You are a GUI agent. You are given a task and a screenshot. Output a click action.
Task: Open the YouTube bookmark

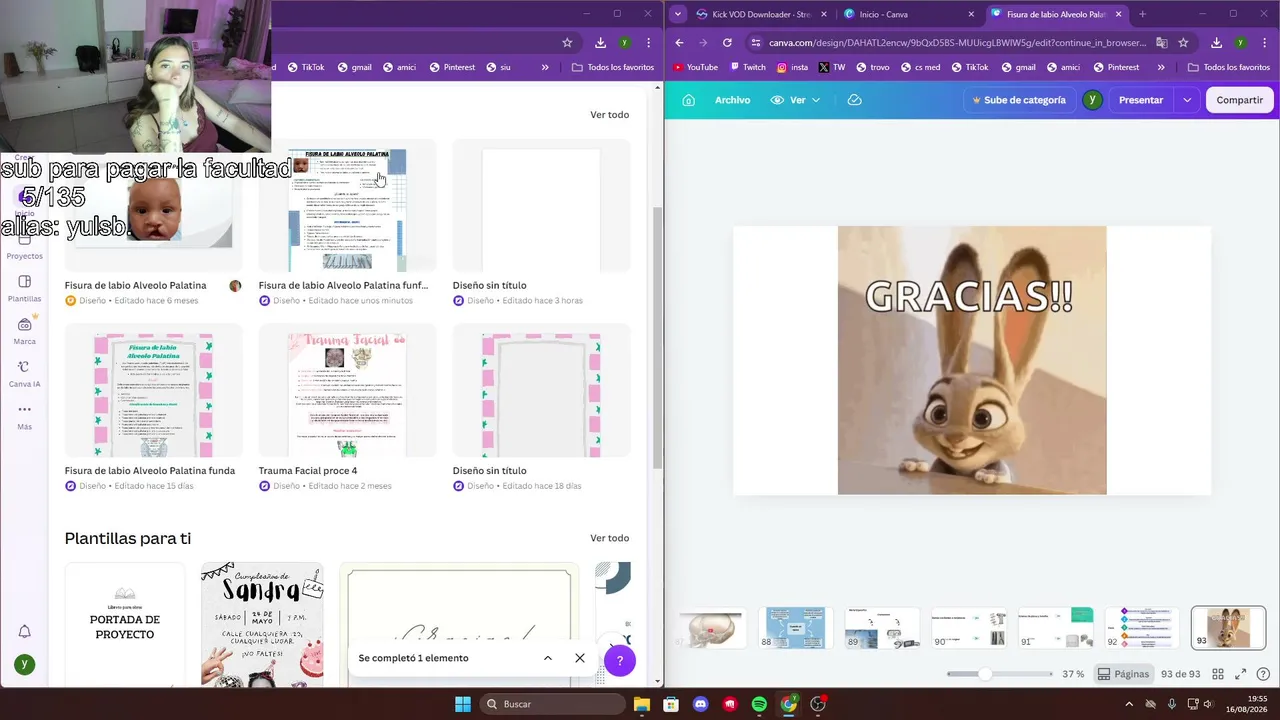[x=695, y=67]
